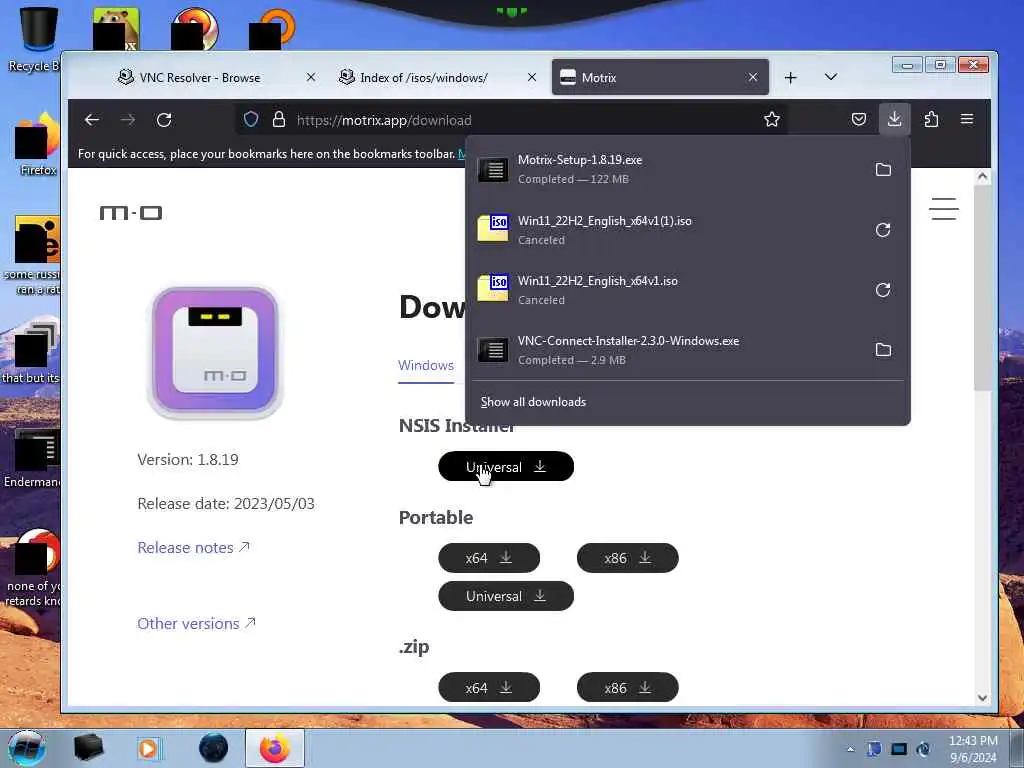Select the Firefox desktop shortcut
1024x768 pixels.
point(36,145)
